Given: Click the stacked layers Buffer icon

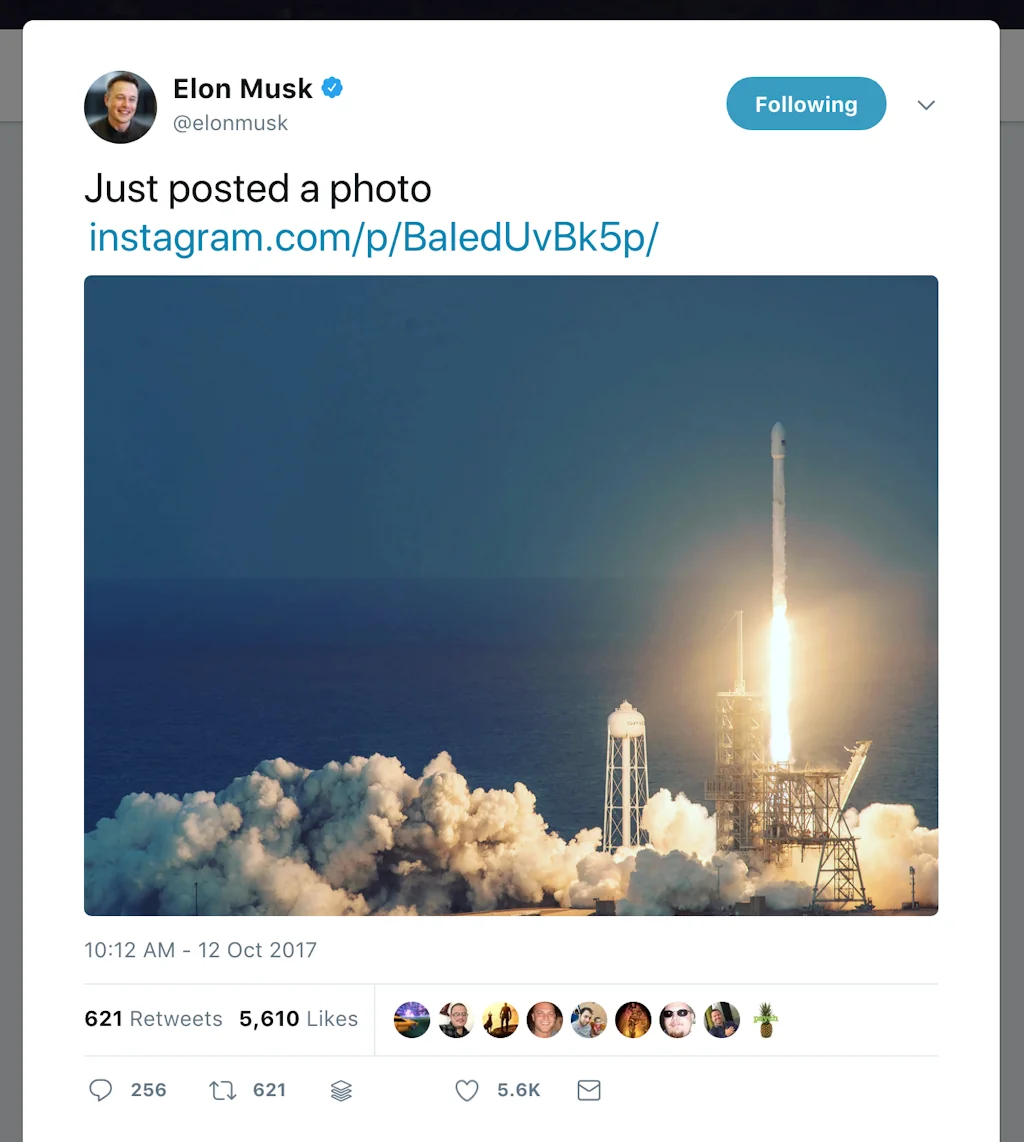Looking at the screenshot, I should point(341,1090).
